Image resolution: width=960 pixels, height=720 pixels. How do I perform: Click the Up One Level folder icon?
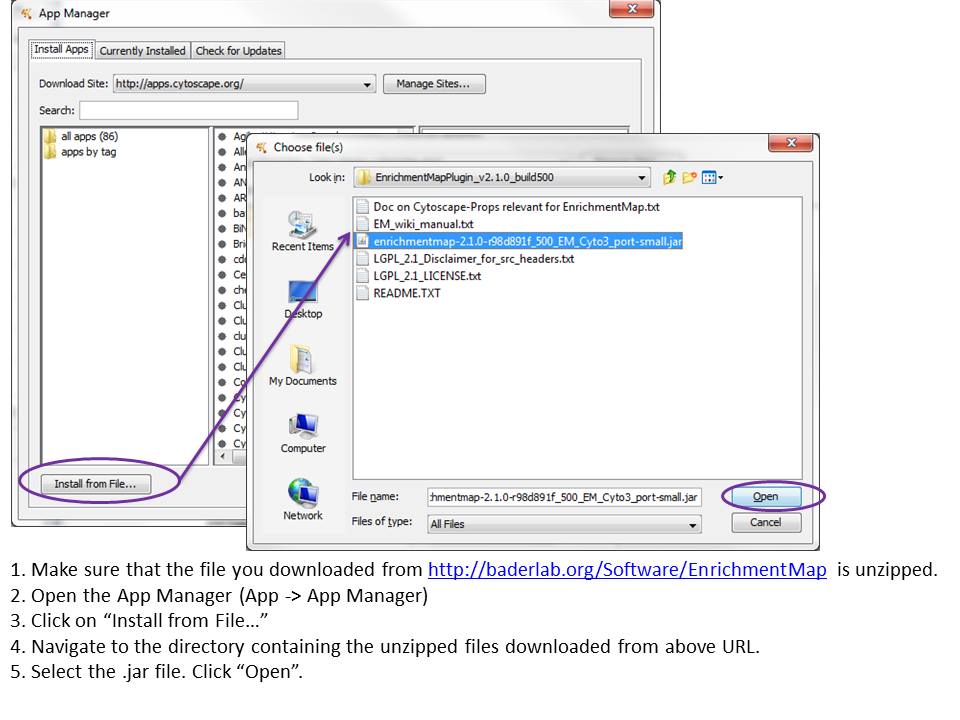pos(670,178)
